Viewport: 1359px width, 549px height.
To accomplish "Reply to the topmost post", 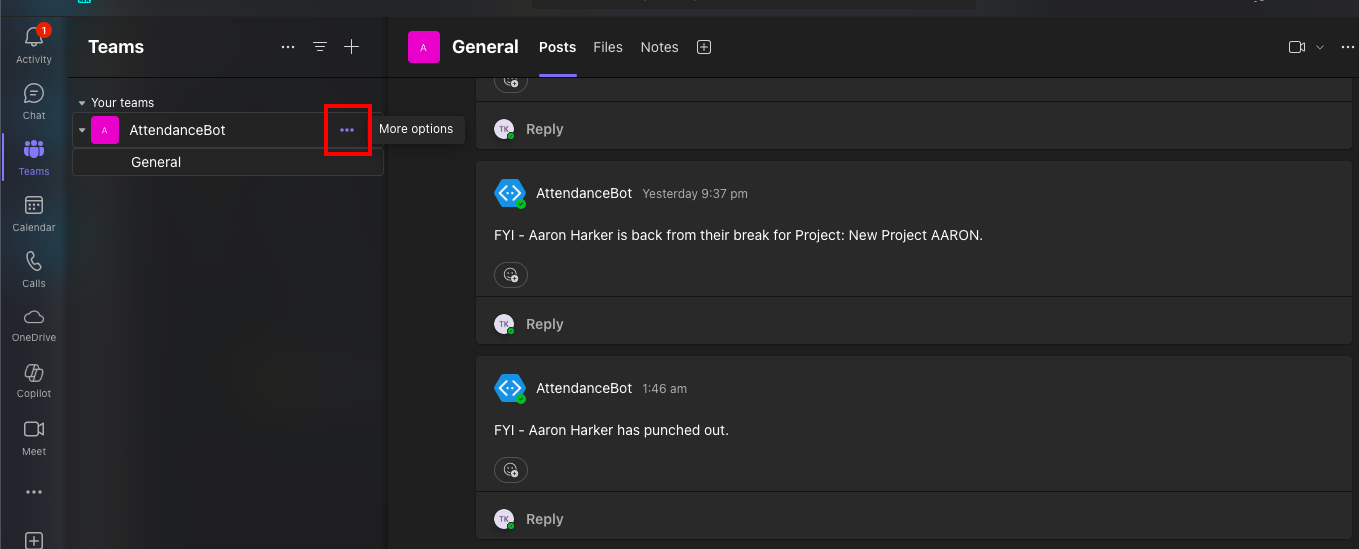I will tap(545, 129).
